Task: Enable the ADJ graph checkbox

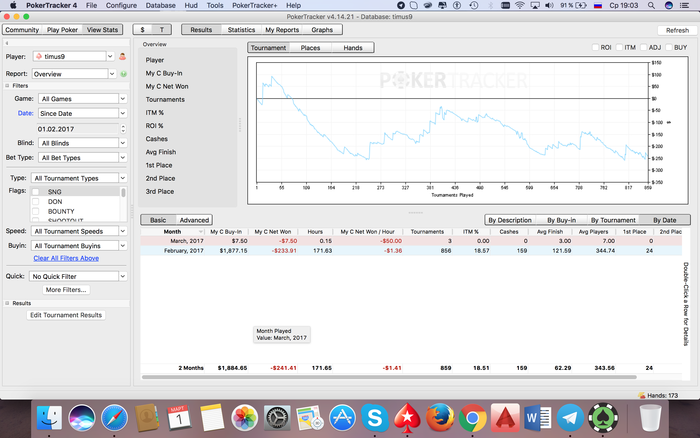Action: (644, 47)
